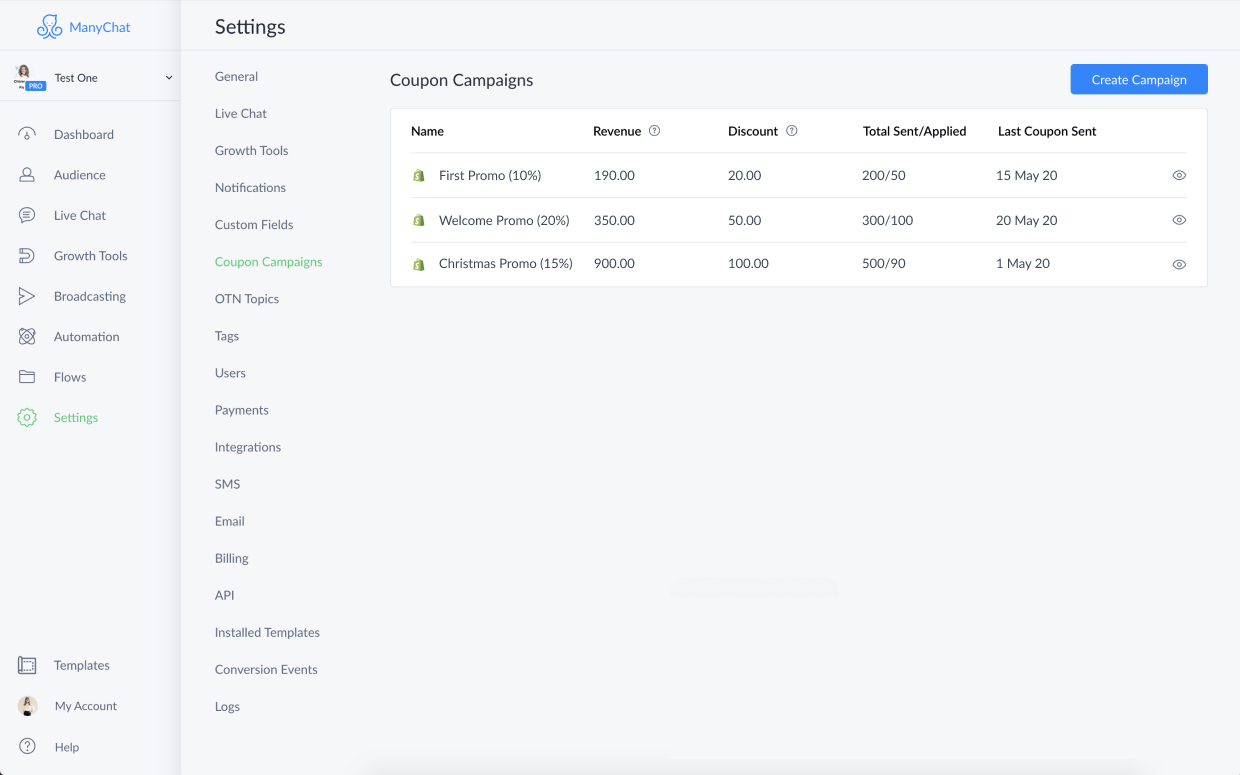
Task: View Christmas Promo (15%) via eye icon
Action: coord(1179,264)
